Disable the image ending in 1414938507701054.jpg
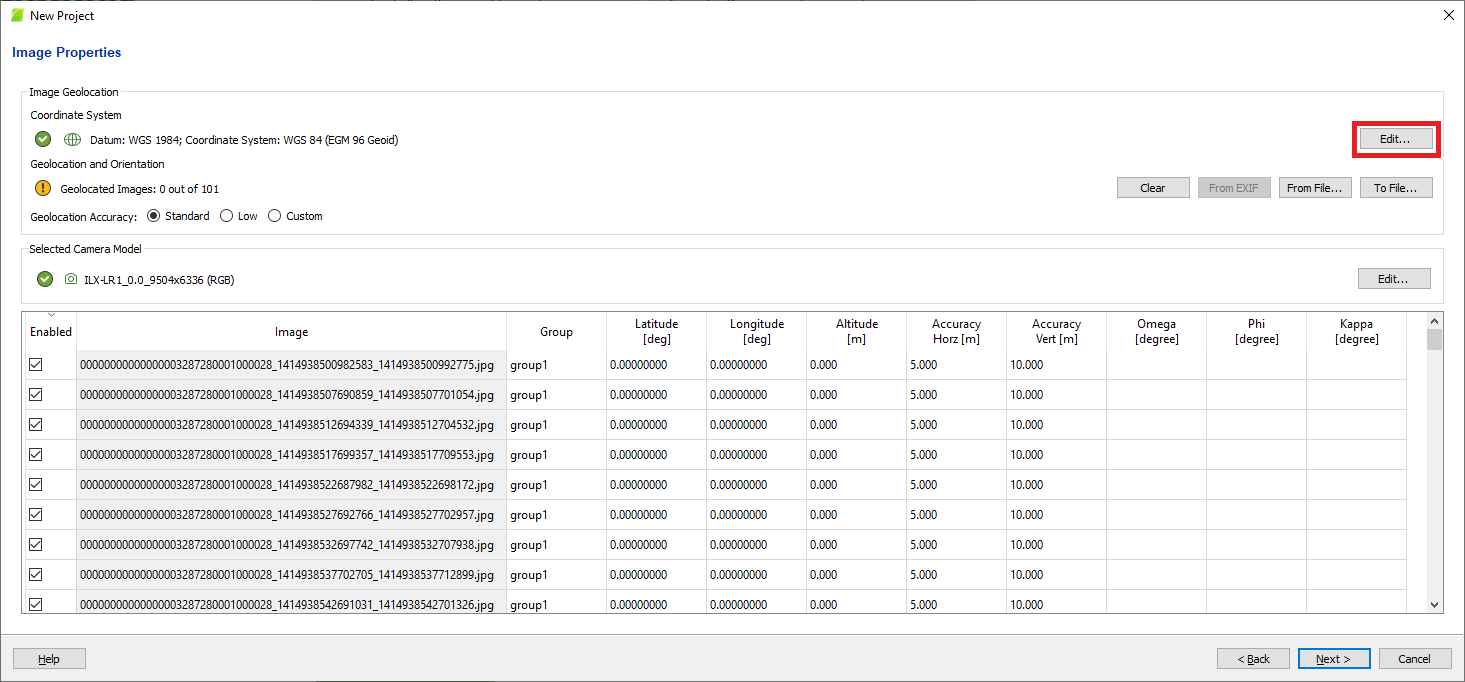Screen dimensions: 1465x682 click(x=36, y=395)
